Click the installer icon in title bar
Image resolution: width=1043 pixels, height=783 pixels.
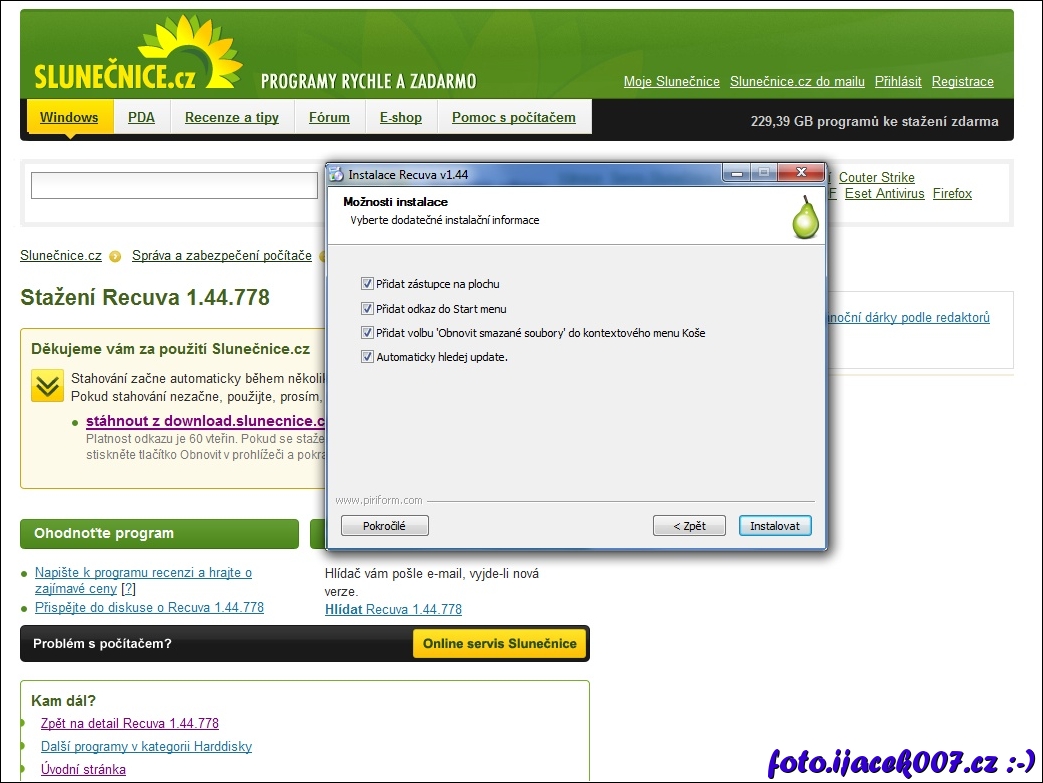click(x=337, y=174)
